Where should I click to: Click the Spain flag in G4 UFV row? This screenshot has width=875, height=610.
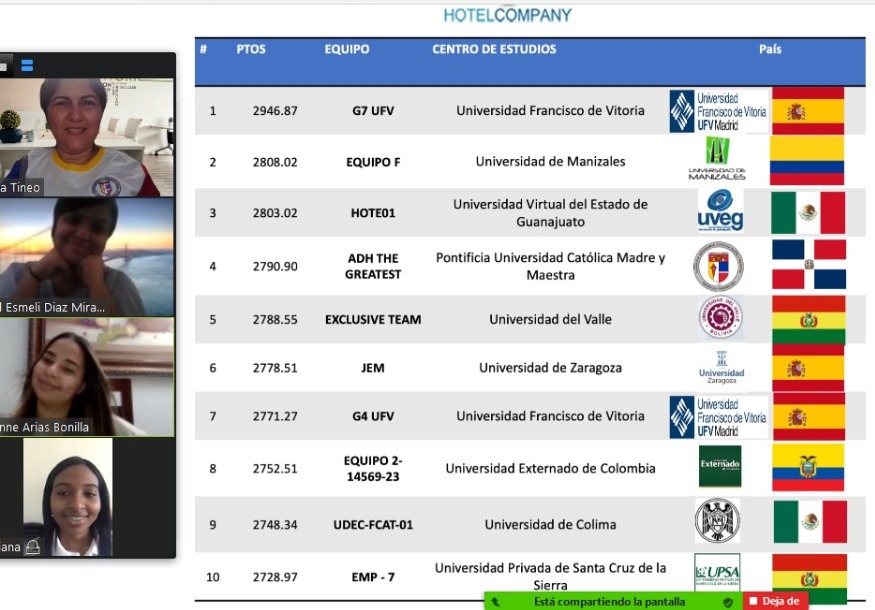[809, 416]
